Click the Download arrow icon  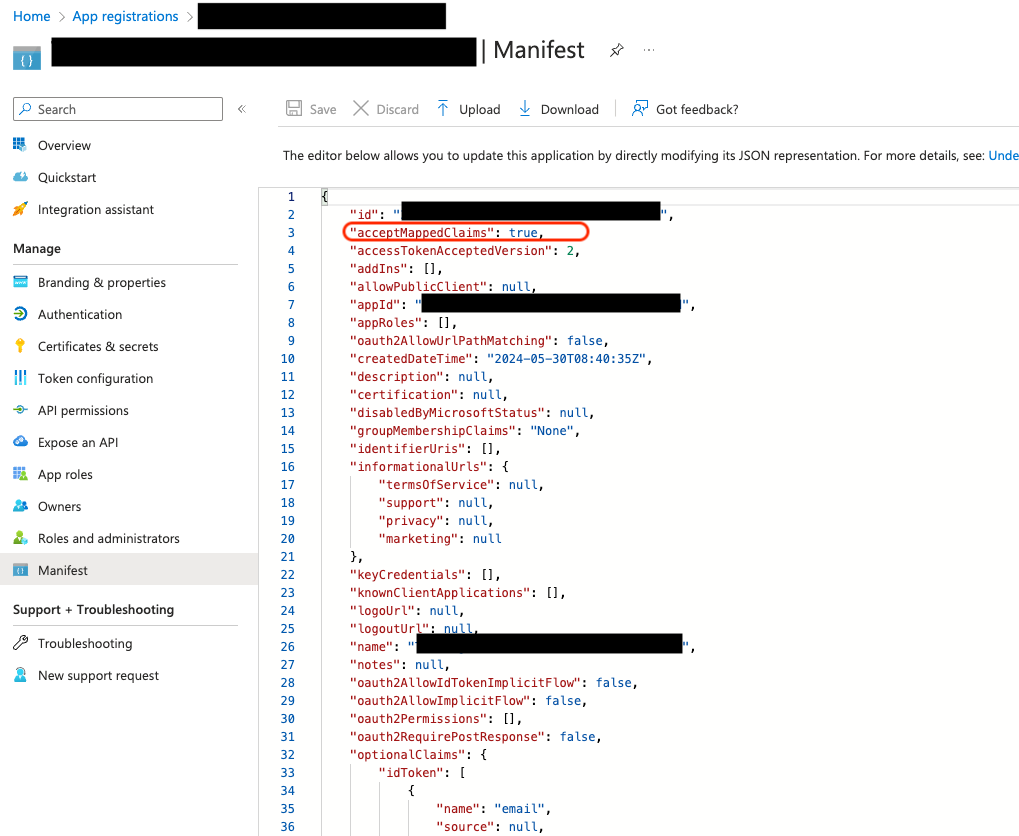[525, 109]
